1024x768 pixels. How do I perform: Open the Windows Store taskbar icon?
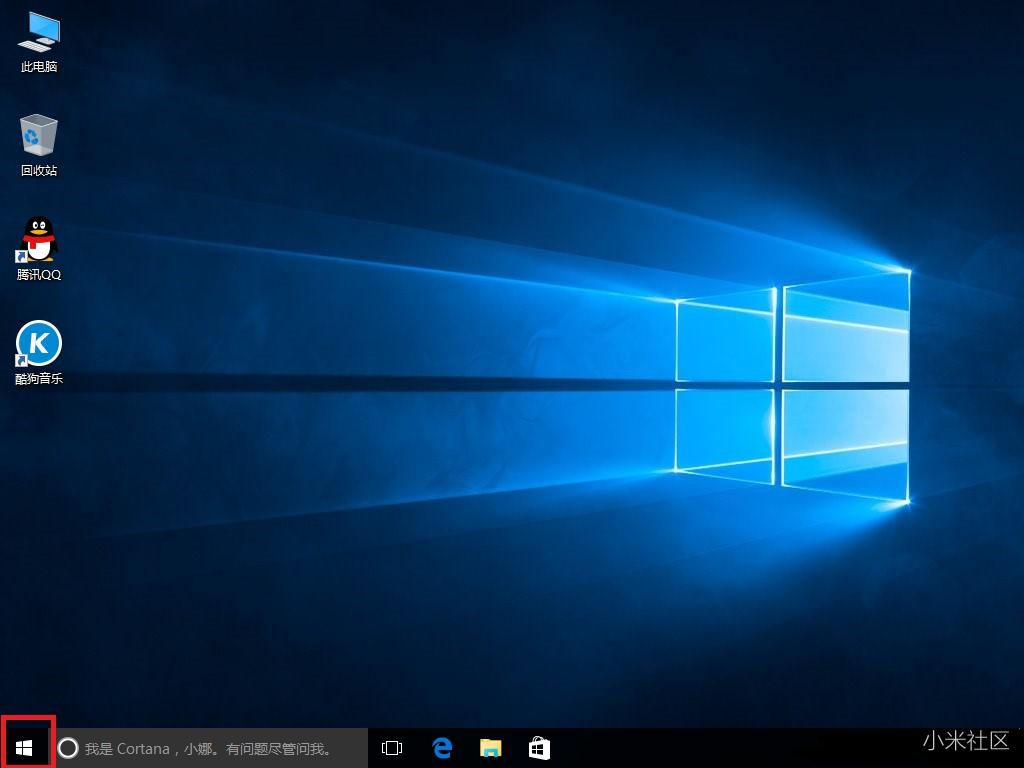pos(539,748)
